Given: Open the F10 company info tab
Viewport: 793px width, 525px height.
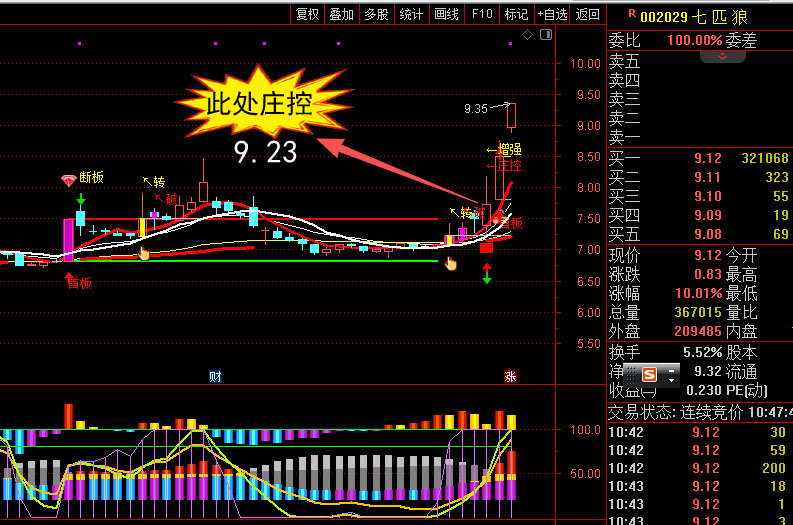Looking at the screenshot, I should 482,14.
